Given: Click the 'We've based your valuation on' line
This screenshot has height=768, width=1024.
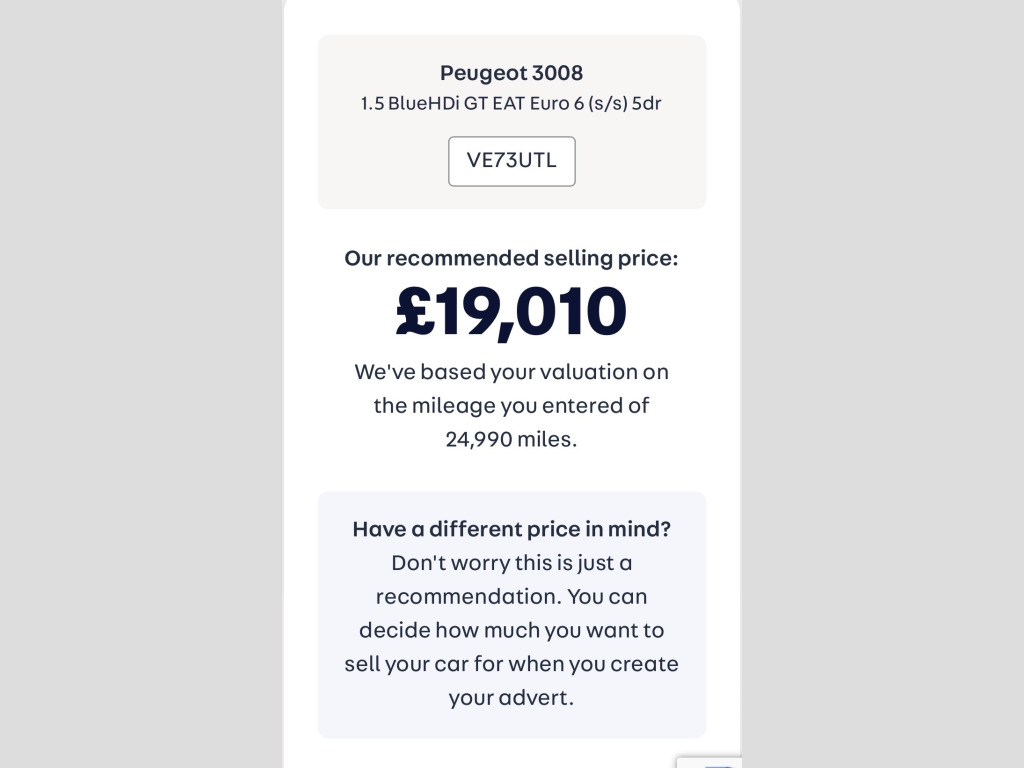Looking at the screenshot, I should pyautogui.click(x=511, y=372).
